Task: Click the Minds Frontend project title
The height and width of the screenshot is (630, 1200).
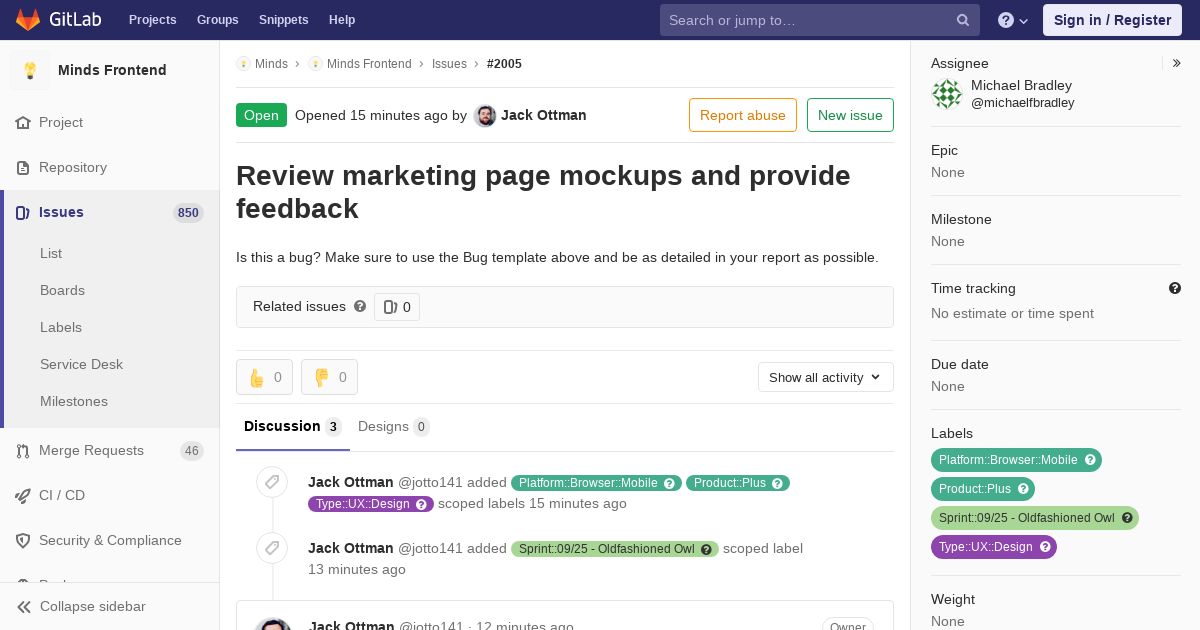Action: (112, 70)
